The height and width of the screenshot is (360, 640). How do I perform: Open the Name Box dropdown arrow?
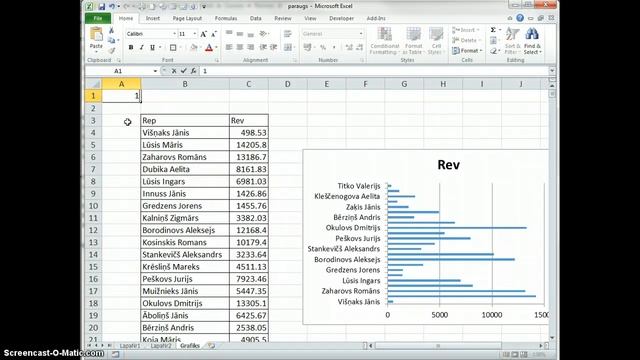tap(155, 71)
